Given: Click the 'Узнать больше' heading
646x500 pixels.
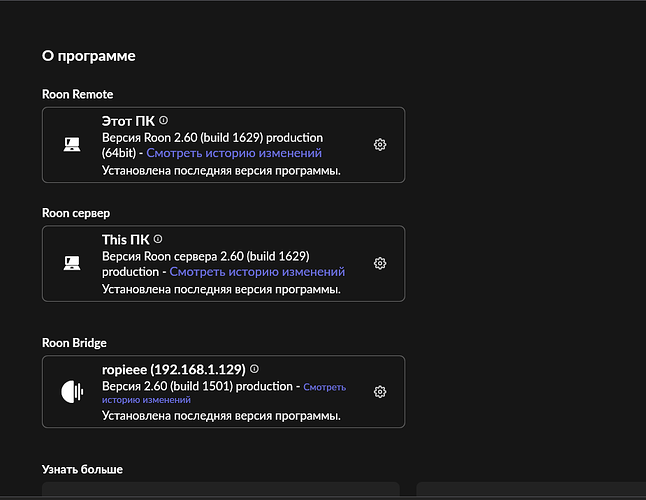Looking at the screenshot, I should point(82,470).
